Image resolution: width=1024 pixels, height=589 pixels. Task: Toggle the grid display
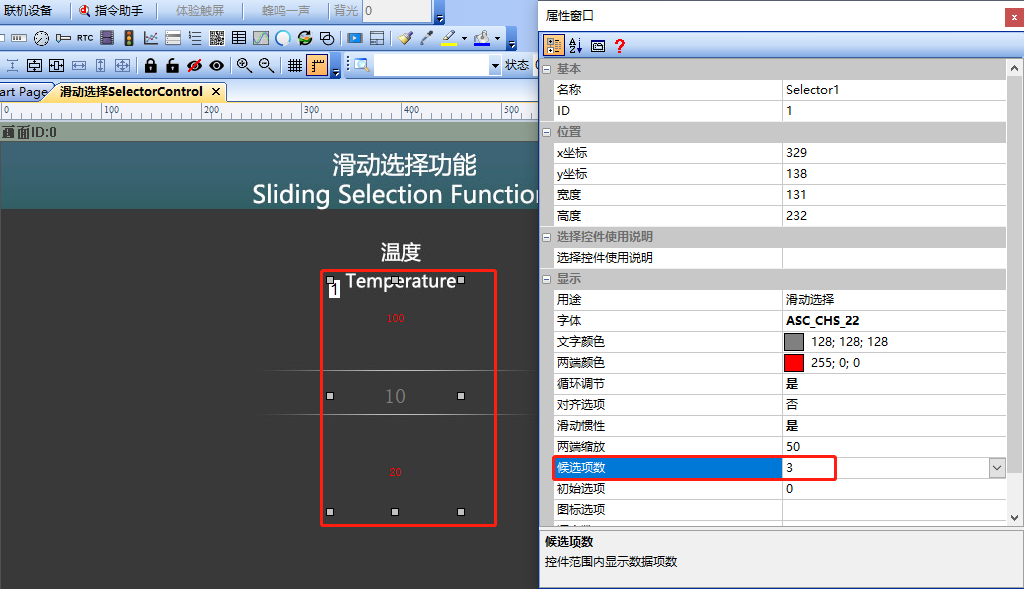[x=295, y=65]
